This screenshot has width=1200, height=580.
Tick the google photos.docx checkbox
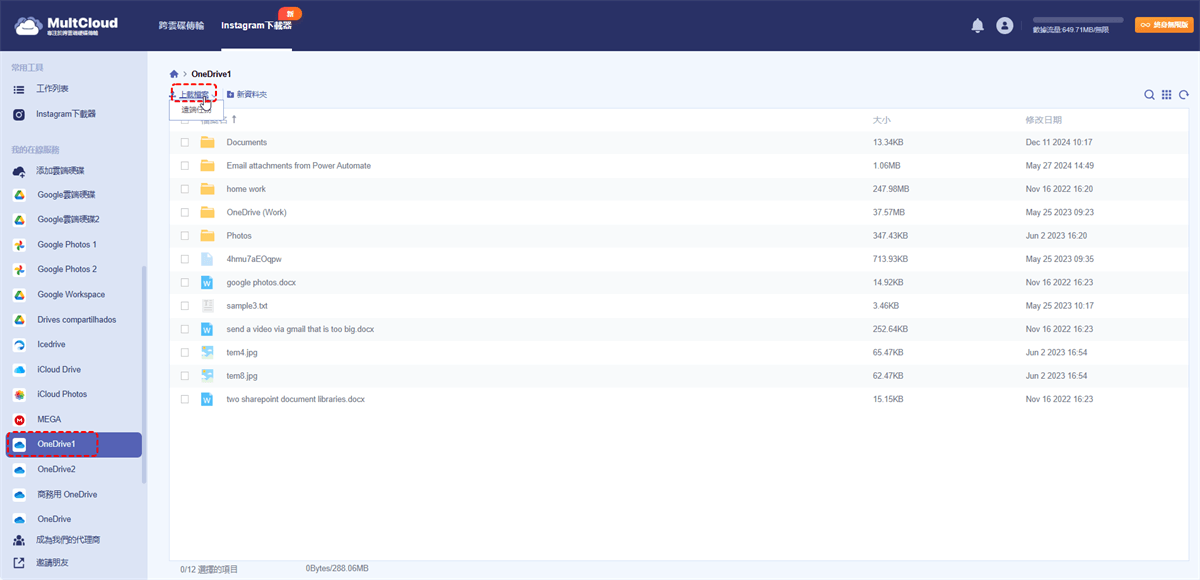click(x=184, y=282)
